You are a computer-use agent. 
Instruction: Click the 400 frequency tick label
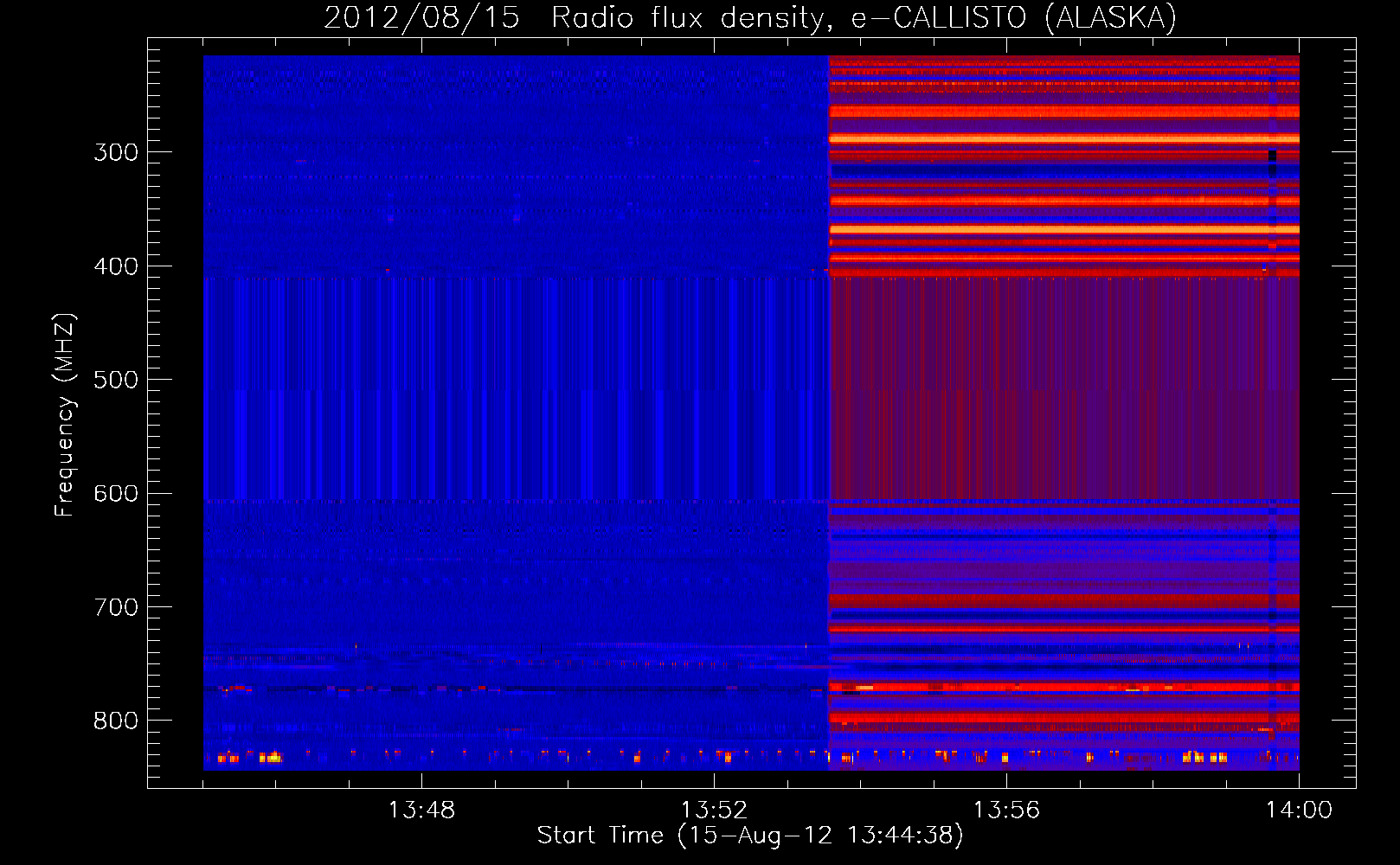coord(116,266)
